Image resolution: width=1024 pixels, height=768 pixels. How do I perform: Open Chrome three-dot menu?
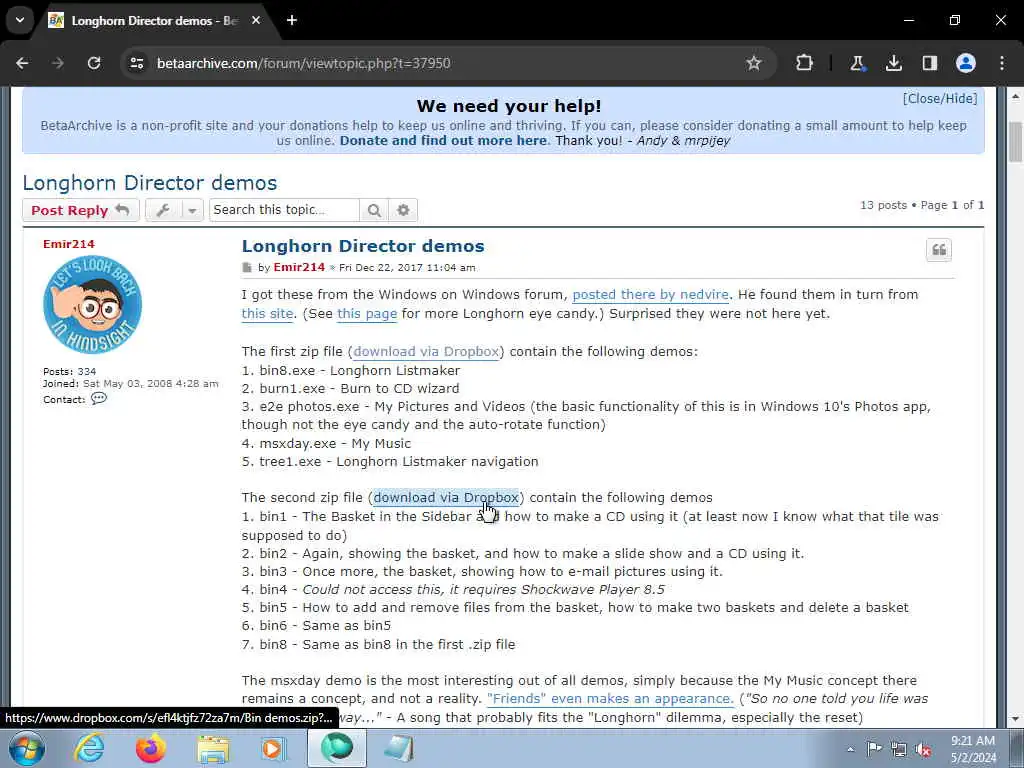pos(1002,63)
